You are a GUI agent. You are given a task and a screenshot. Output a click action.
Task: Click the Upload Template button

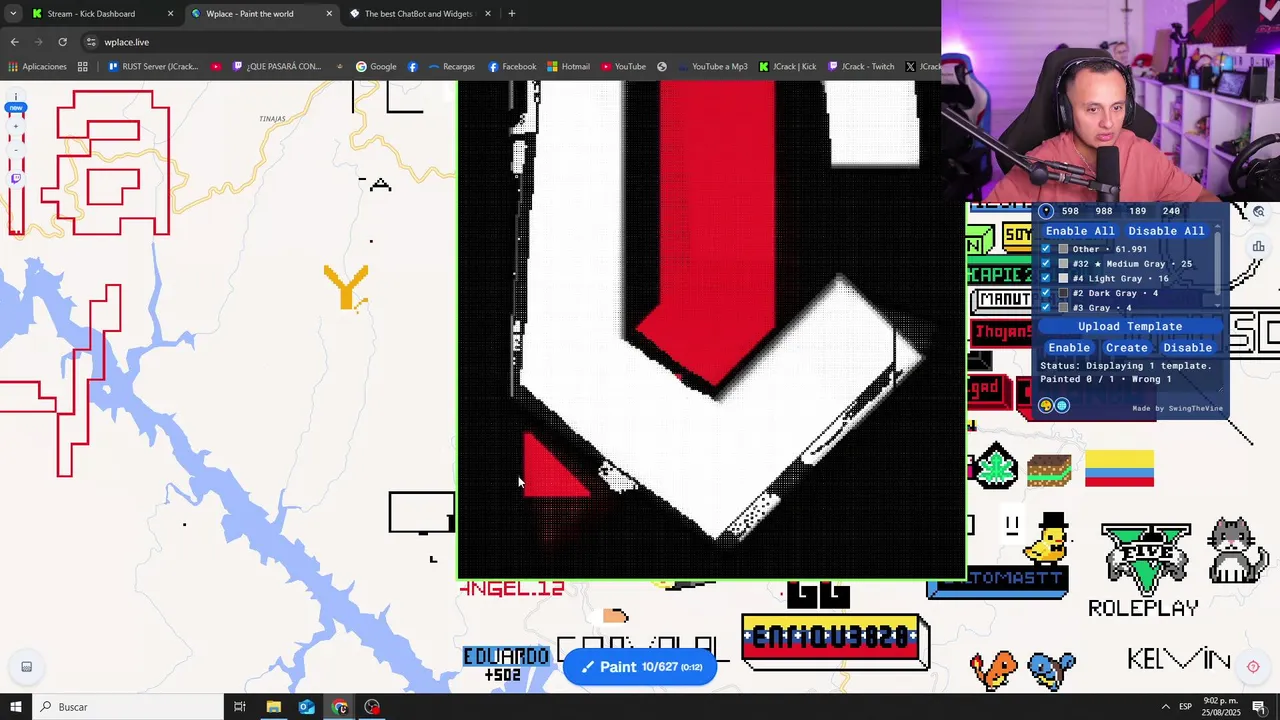[x=1130, y=327]
